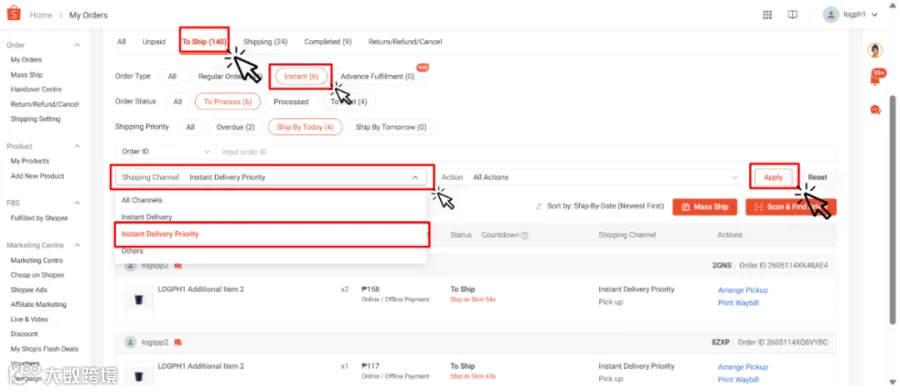Click the sort icon near Ship-By-Date
The image size is (900, 392).
tap(539, 206)
